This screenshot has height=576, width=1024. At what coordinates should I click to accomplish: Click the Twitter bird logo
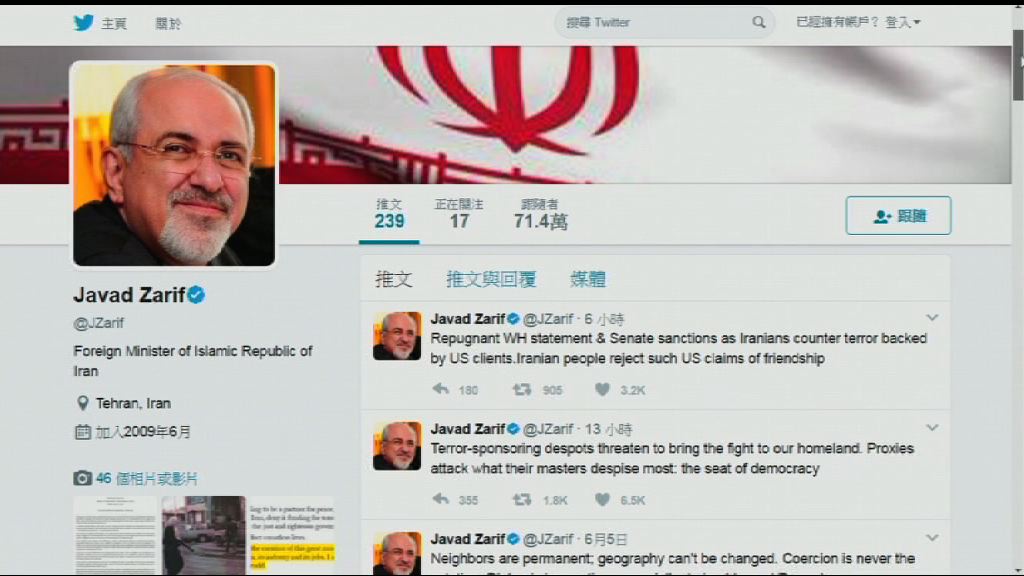pyautogui.click(x=84, y=23)
